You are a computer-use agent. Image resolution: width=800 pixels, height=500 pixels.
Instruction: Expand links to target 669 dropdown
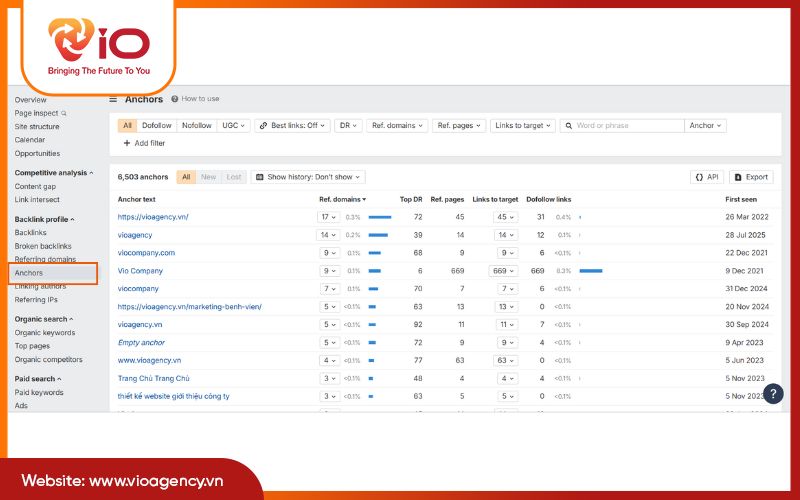click(503, 271)
